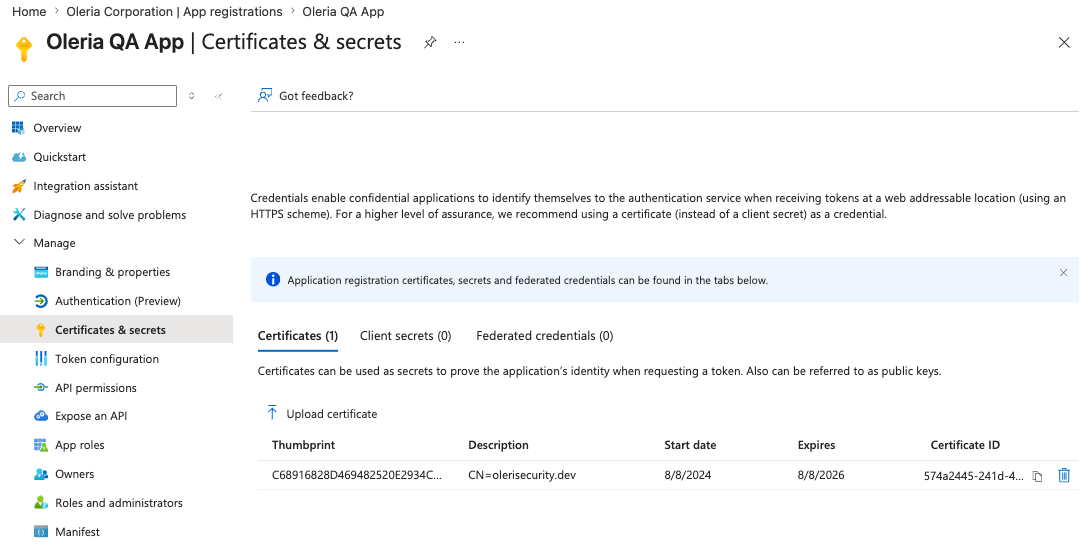Open Overview in the sidebar

pos(57,128)
